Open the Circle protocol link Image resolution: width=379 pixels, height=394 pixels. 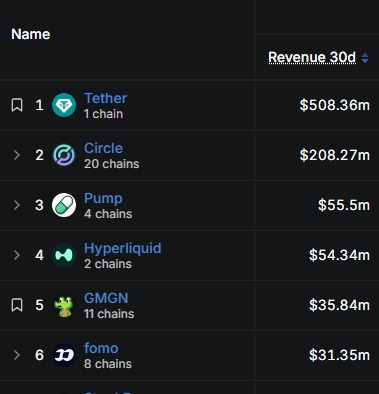tap(103, 148)
